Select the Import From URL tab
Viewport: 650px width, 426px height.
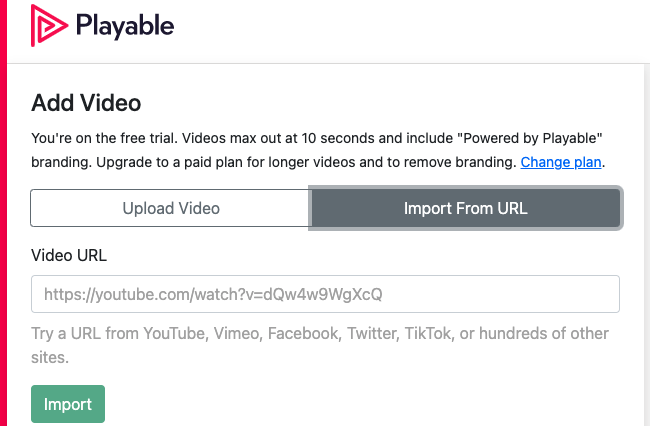tap(465, 208)
